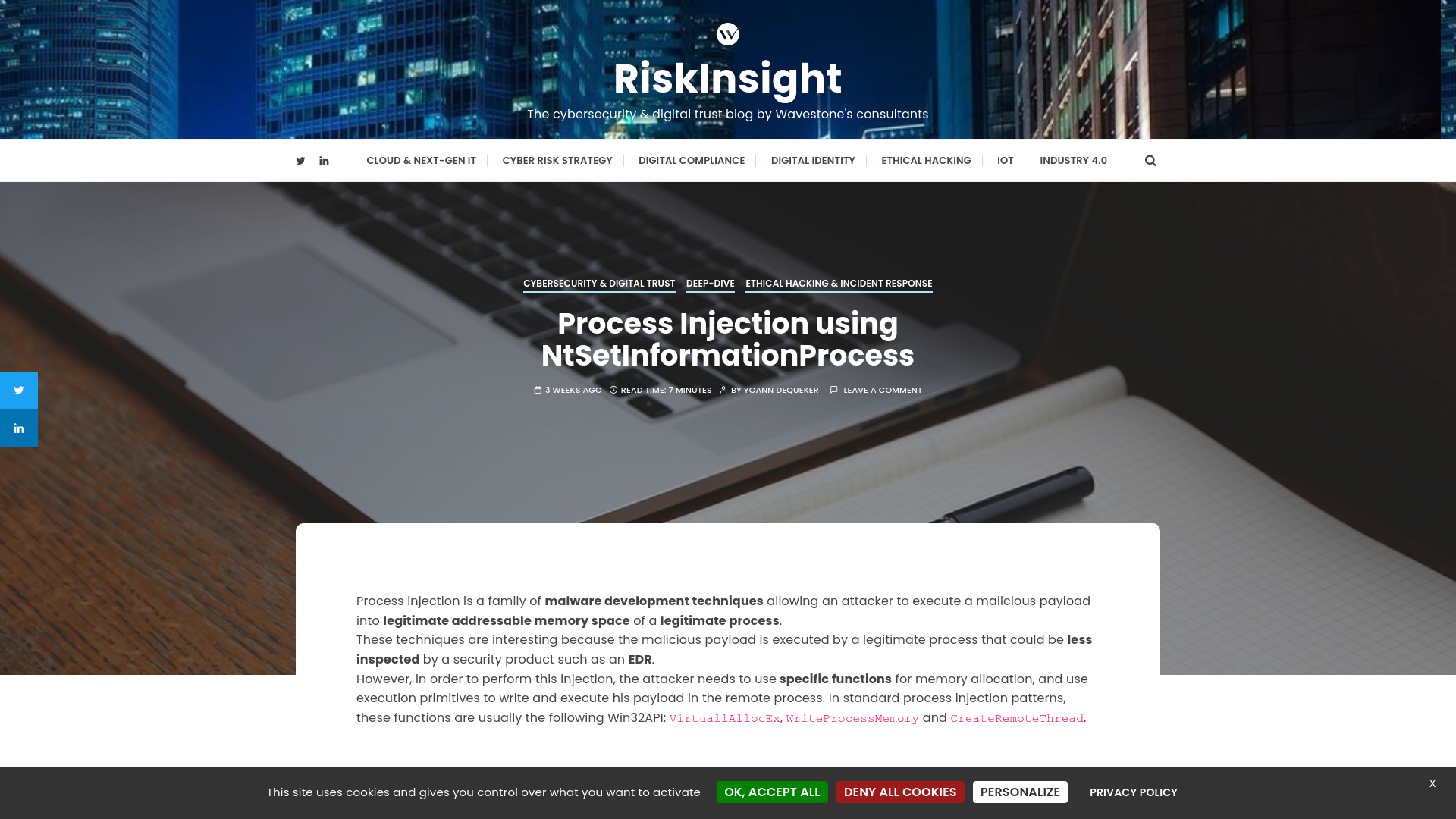Image resolution: width=1456 pixels, height=819 pixels.
Task: Expand CYBER RISK STRATEGY dropdown menu
Action: click(x=557, y=160)
